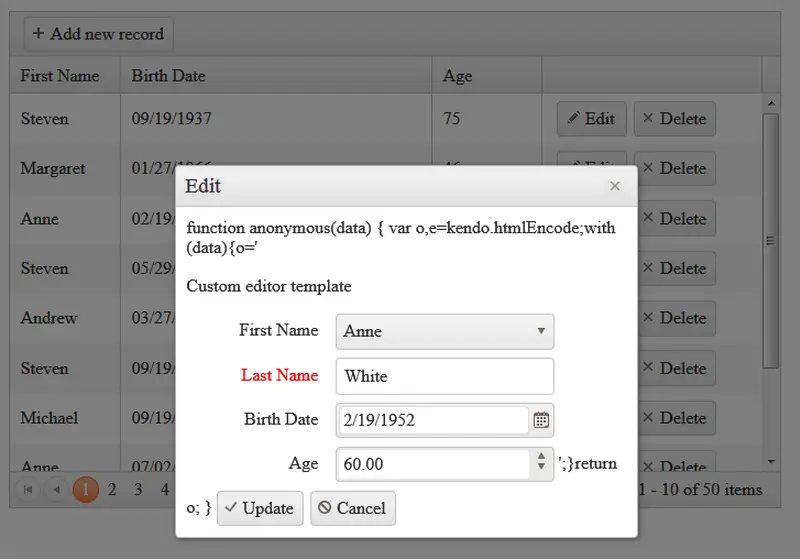The height and width of the screenshot is (560, 800).
Task: Edit the first Steven row
Action: (x=591, y=119)
